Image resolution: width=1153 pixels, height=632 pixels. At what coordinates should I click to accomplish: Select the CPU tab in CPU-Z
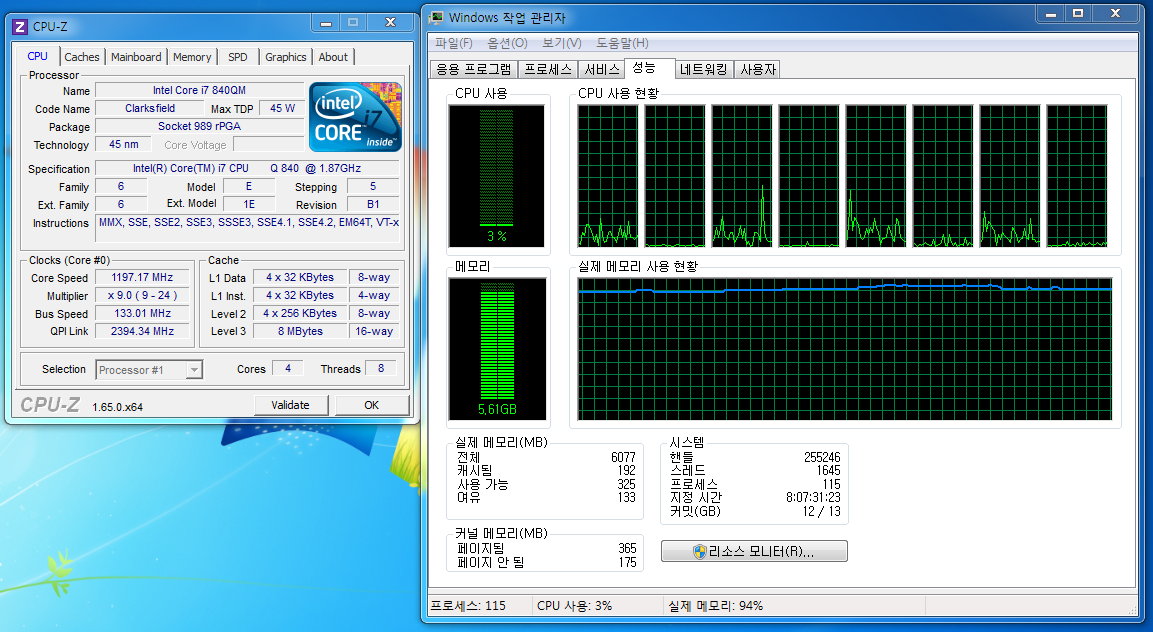coord(38,56)
